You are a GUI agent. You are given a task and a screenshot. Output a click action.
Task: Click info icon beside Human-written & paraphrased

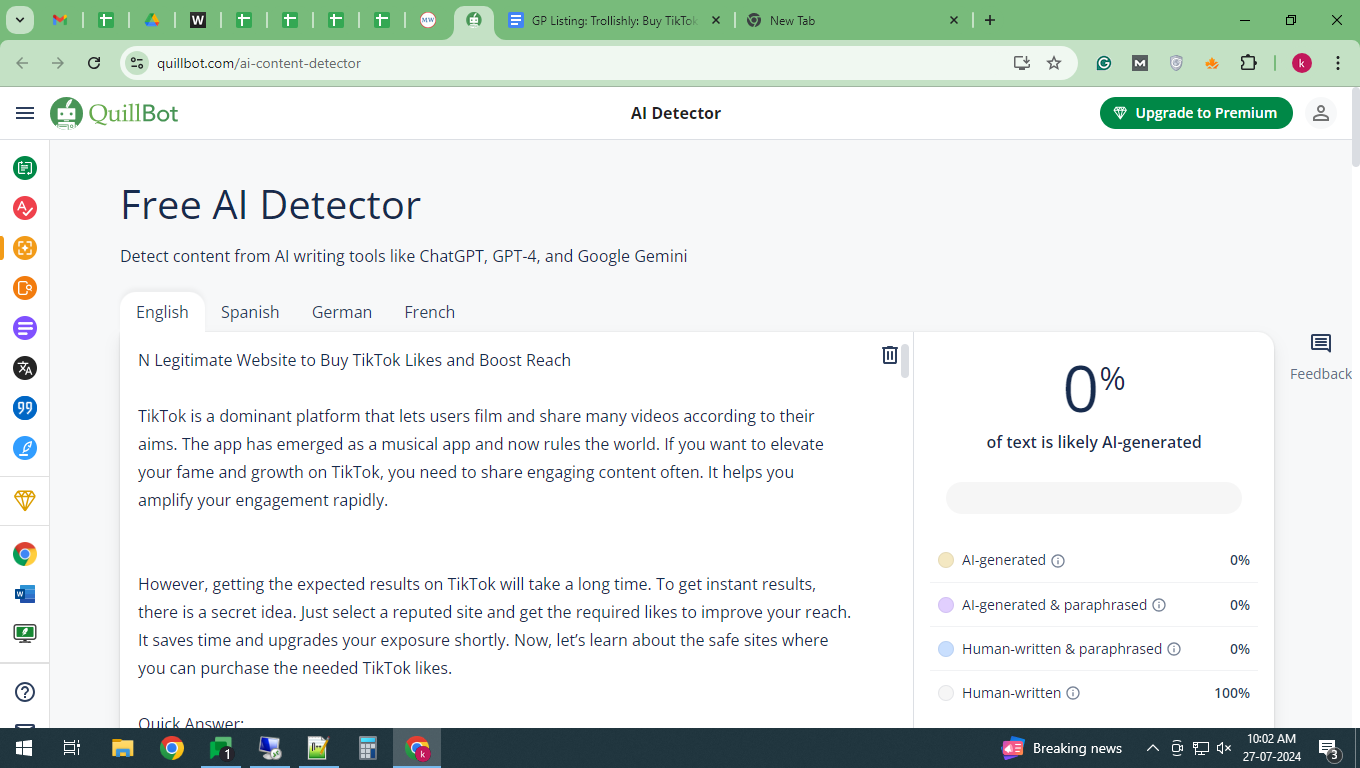click(x=1174, y=649)
